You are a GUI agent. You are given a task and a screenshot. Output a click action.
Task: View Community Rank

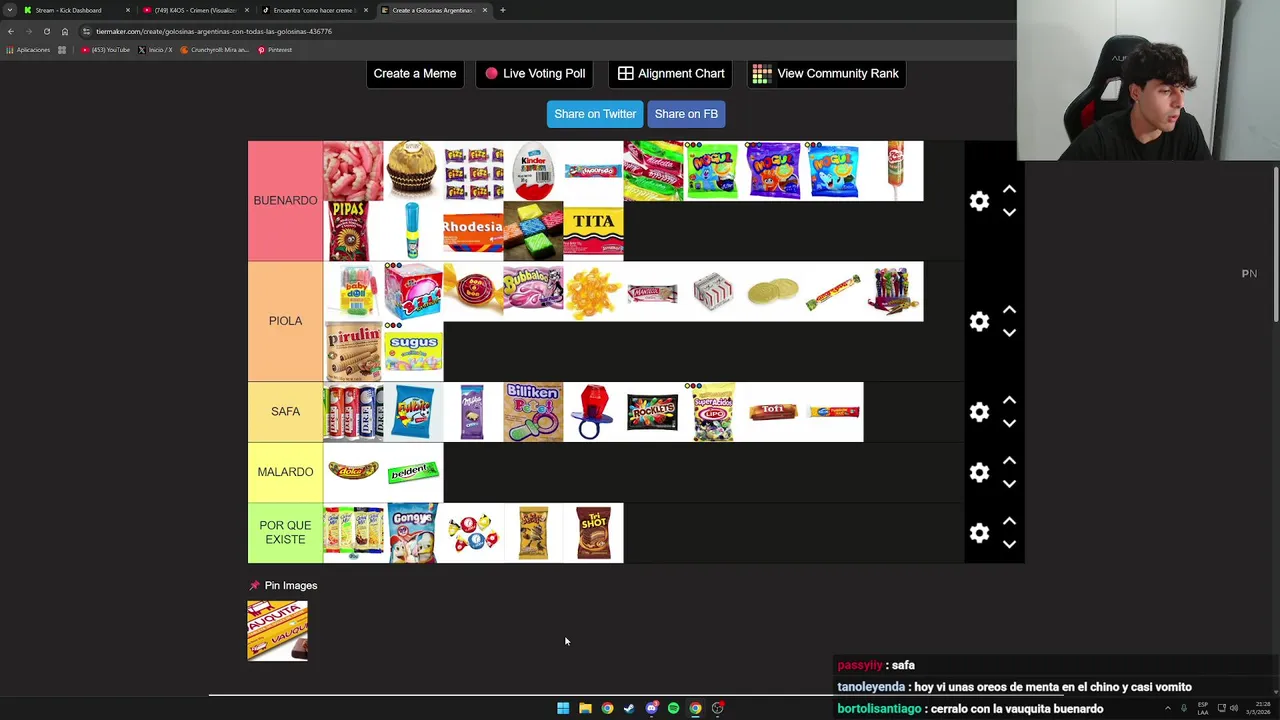(826, 73)
